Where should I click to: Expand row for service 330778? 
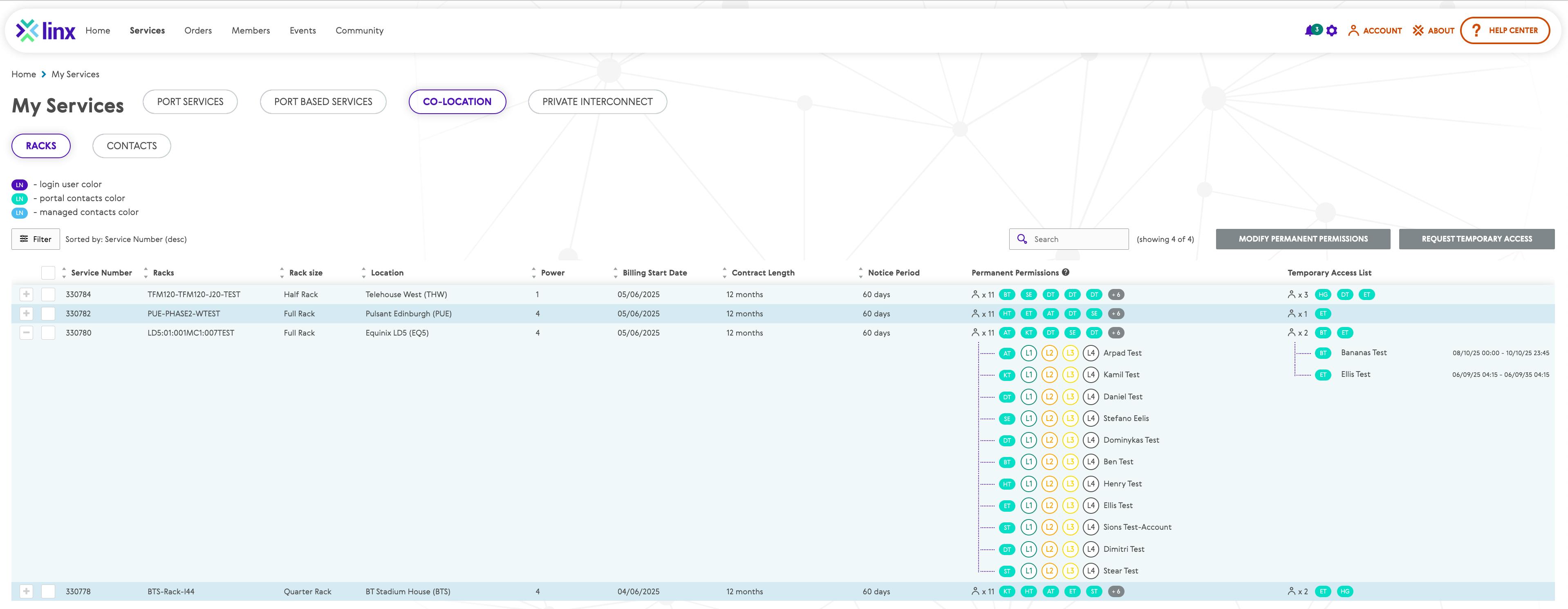pyautogui.click(x=26, y=591)
